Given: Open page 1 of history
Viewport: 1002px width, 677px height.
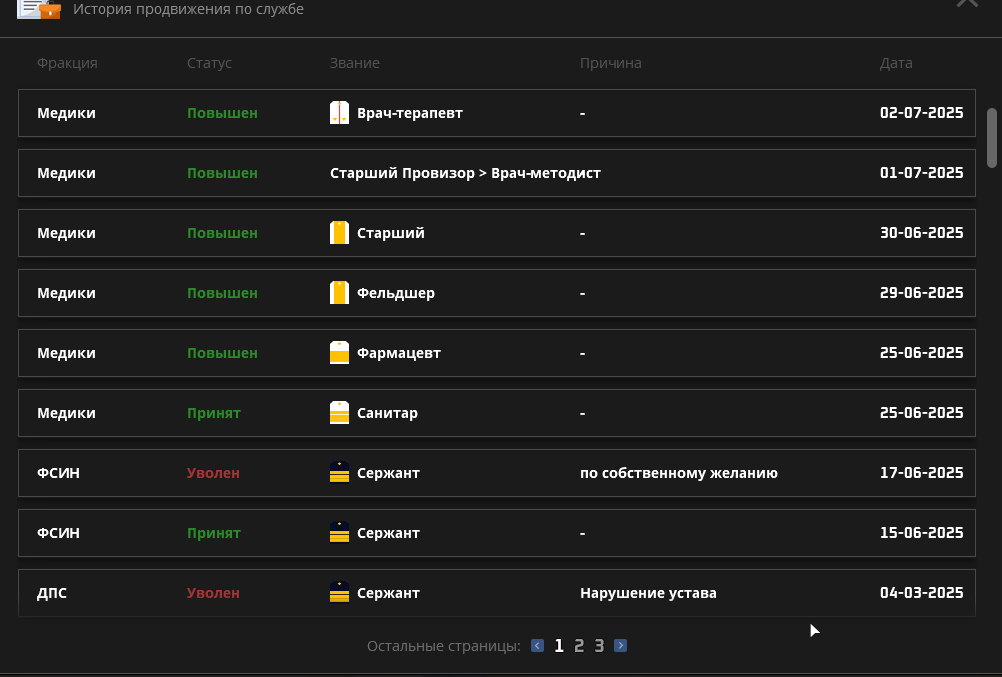Looking at the screenshot, I should (559, 646).
